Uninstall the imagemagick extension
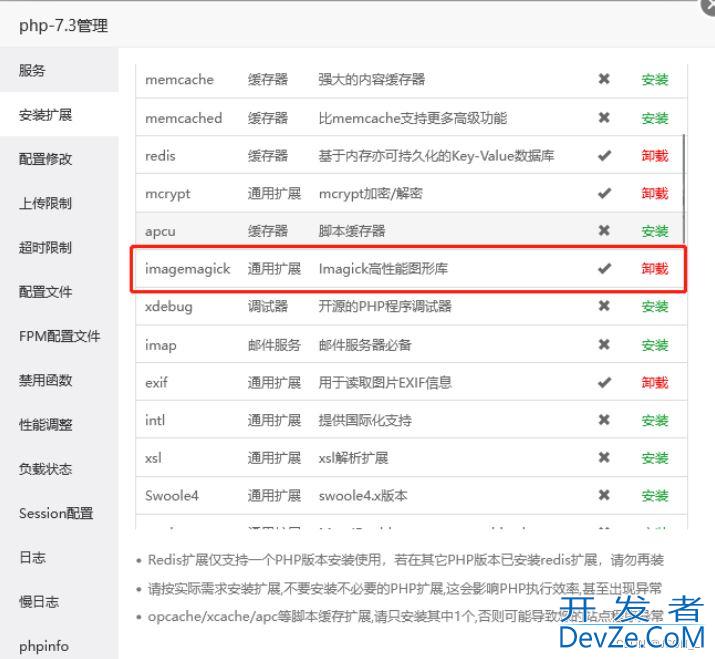 [655, 269]
